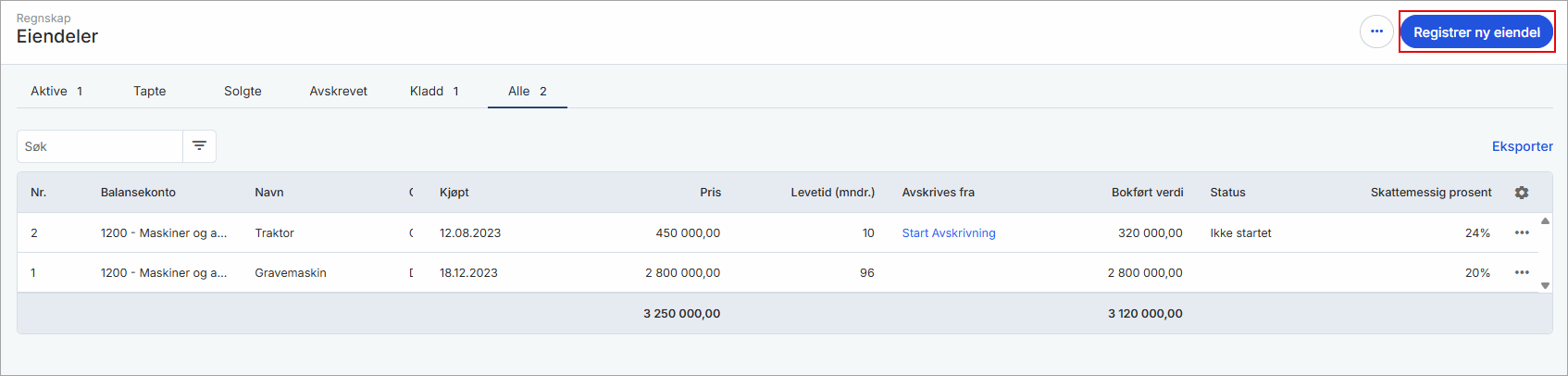Open the search filter options icon
The width and height of the screenshot is (1568, 376).
199,146
